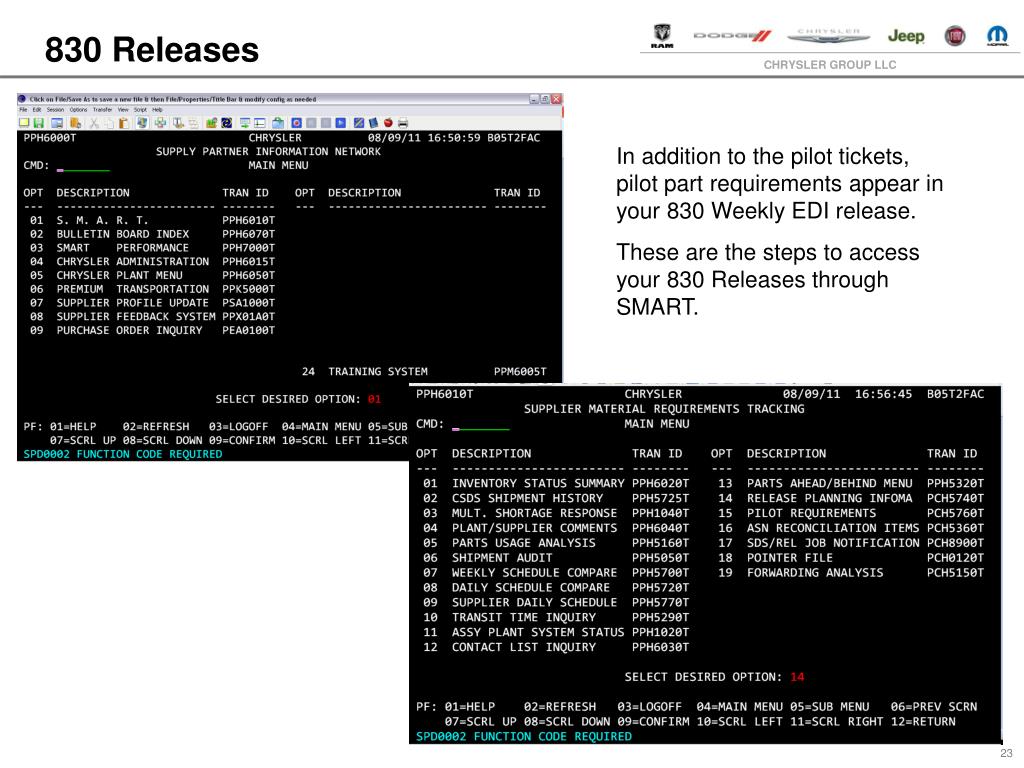Click the printer icon in the emulator toolbar

tap(403, 123)
